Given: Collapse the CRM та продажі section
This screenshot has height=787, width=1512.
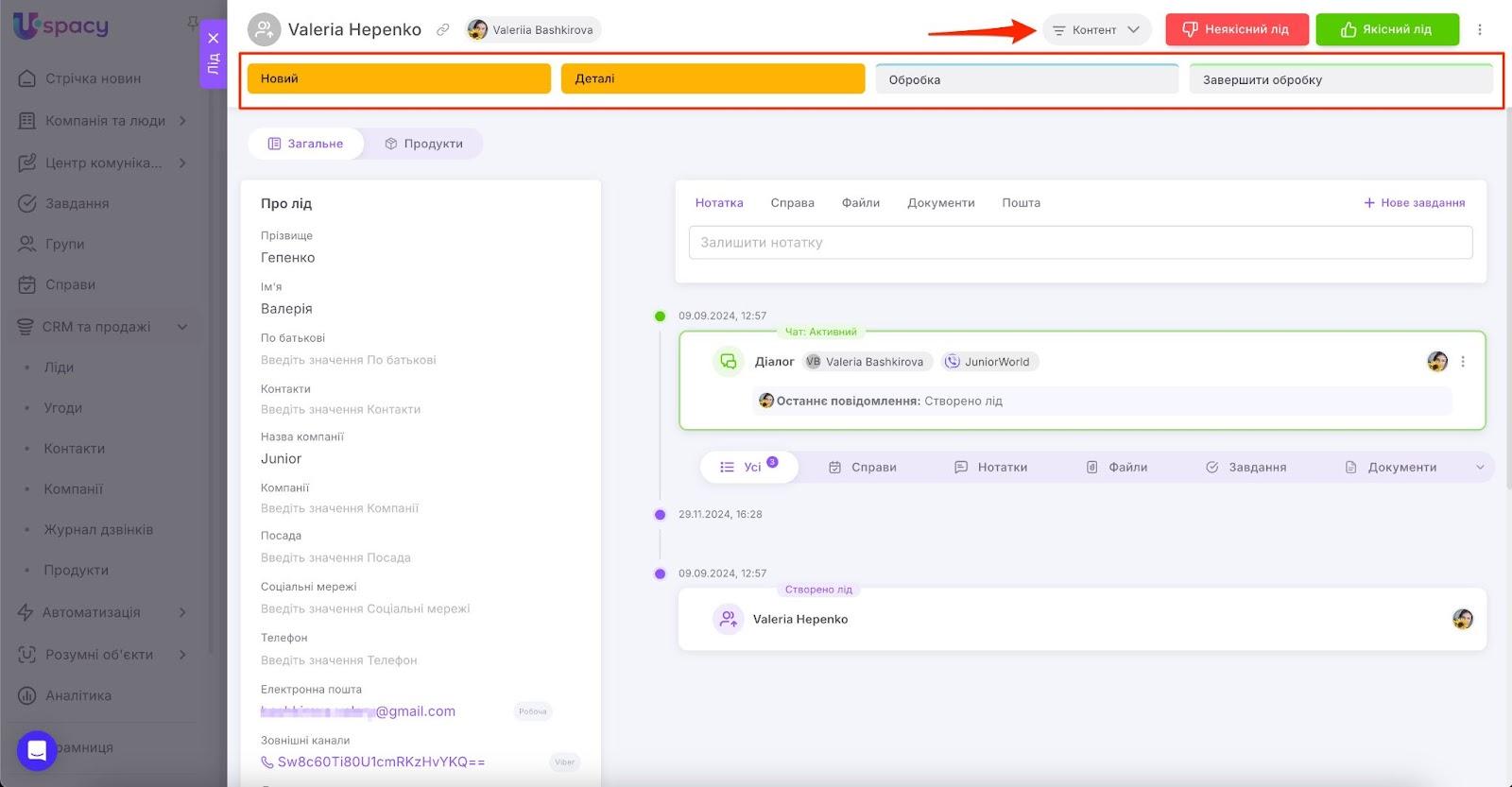Looking at the screenshot, I should pyautogui.click(x=182, y=327).
